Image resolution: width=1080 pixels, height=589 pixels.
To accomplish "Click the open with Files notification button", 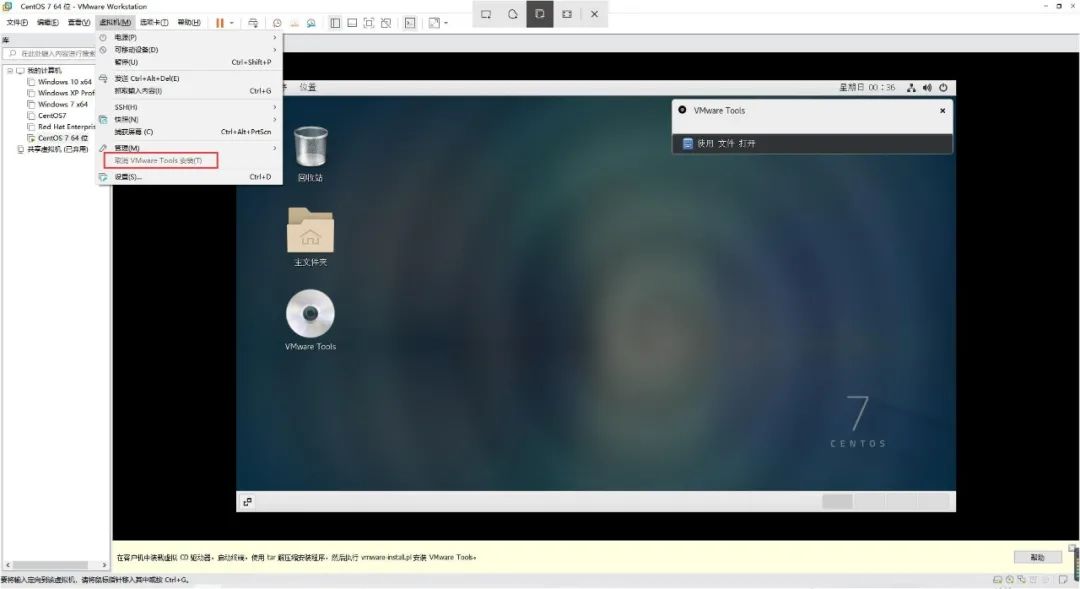I will pos(812,143).
